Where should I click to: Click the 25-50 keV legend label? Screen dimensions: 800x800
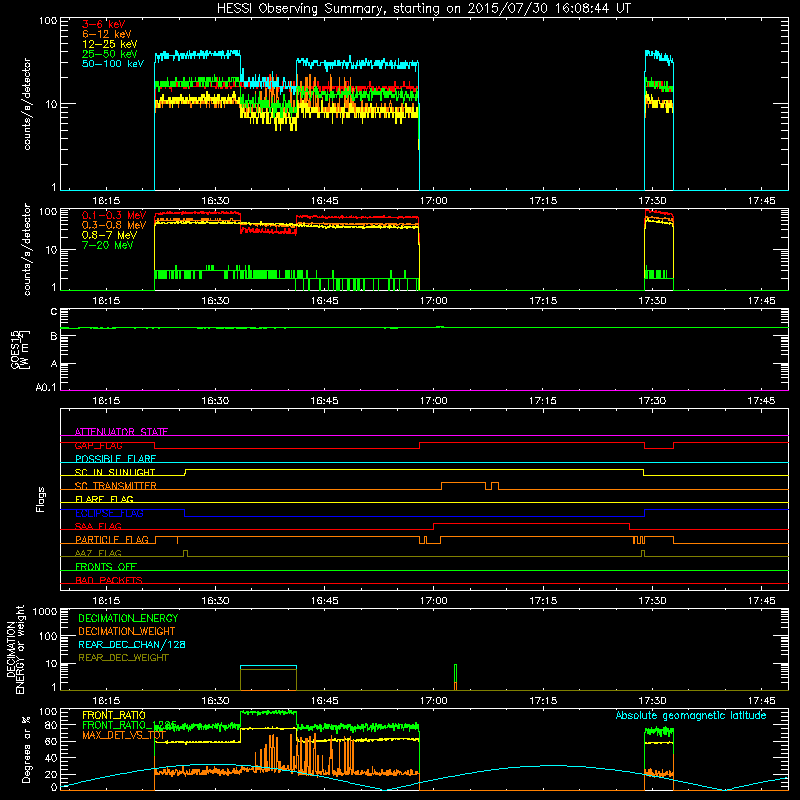point(110,54)
